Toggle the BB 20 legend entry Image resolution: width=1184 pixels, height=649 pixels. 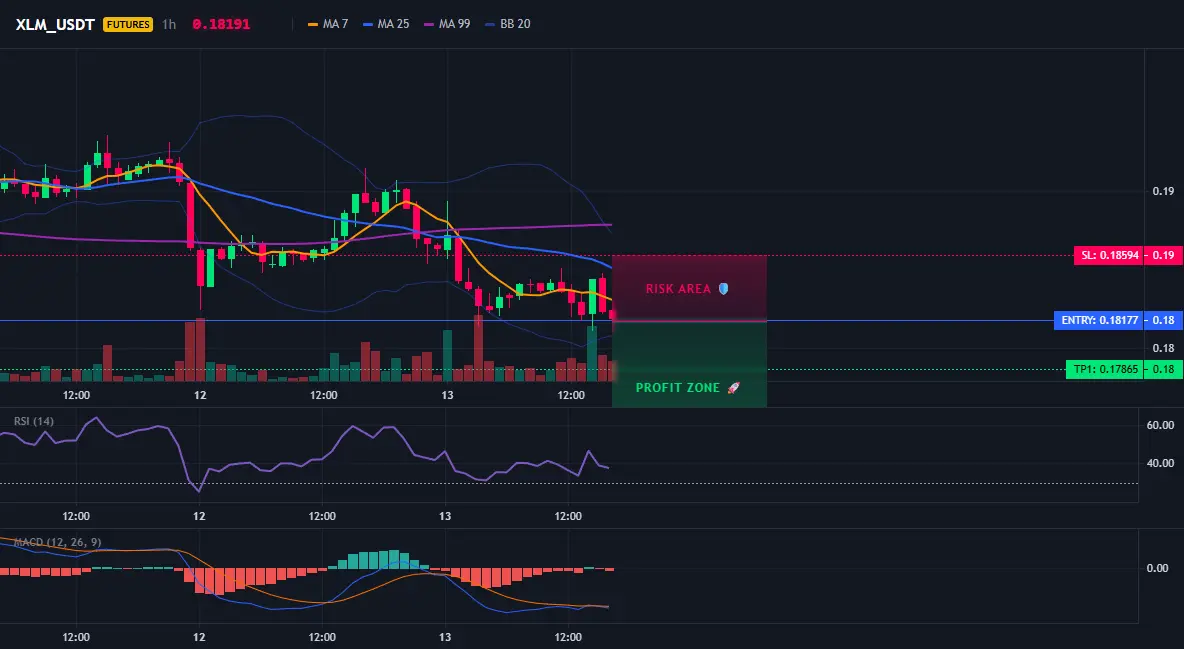point(508,24)
